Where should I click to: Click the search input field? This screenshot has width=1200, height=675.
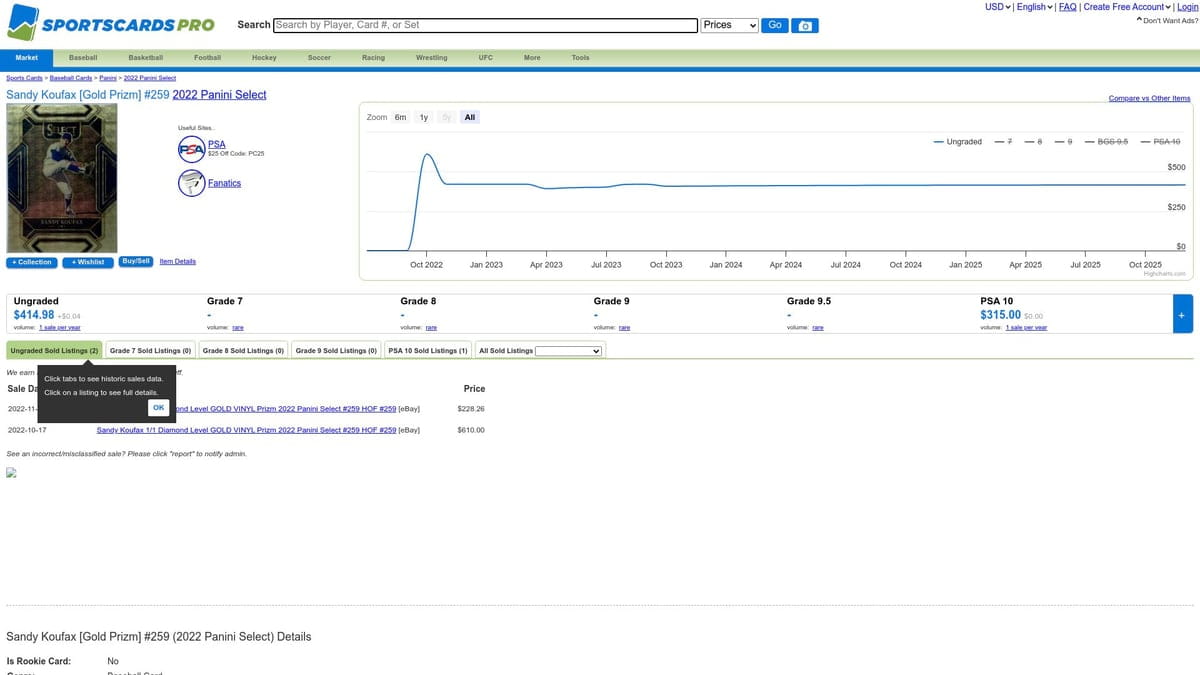pyautogui.click(x=485, y=25)
